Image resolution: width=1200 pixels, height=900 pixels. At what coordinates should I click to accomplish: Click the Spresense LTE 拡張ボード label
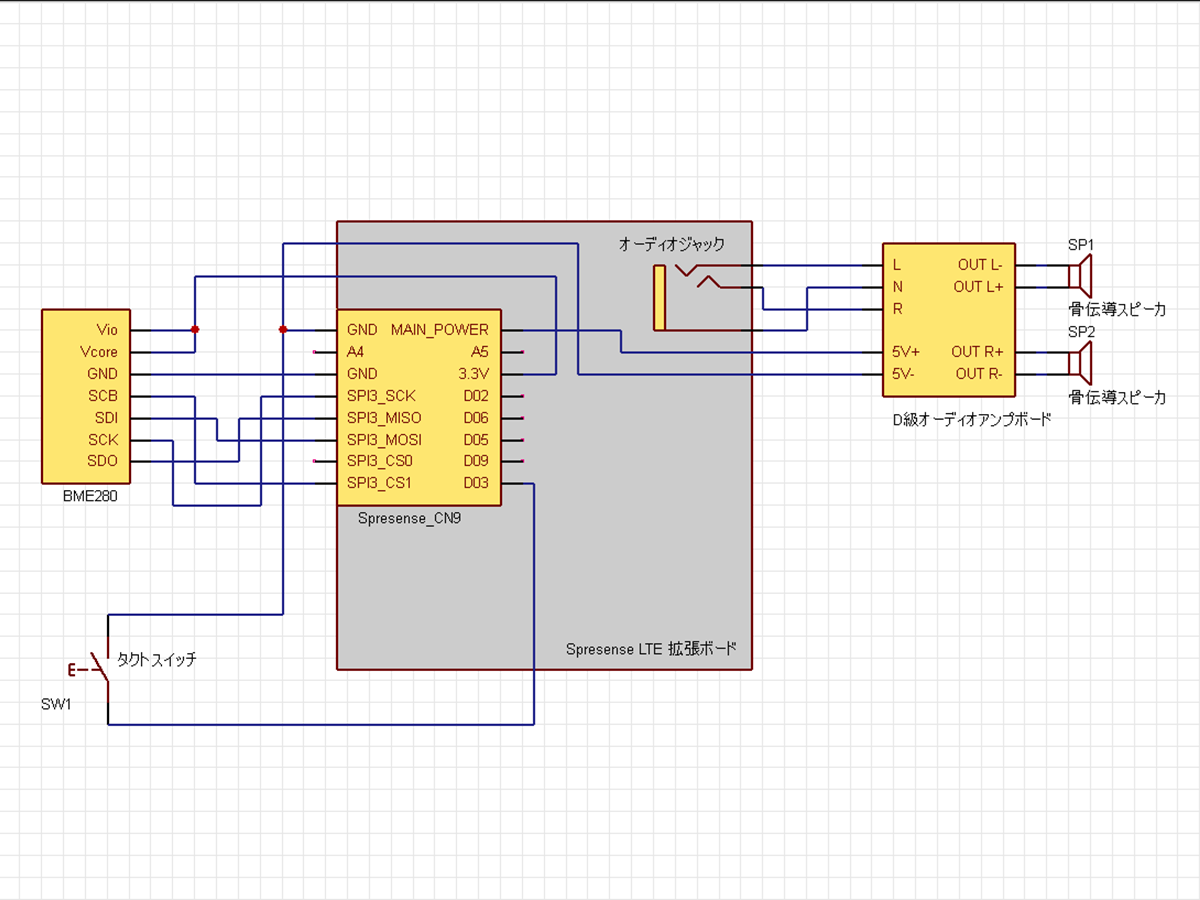[x=651, y=649]
